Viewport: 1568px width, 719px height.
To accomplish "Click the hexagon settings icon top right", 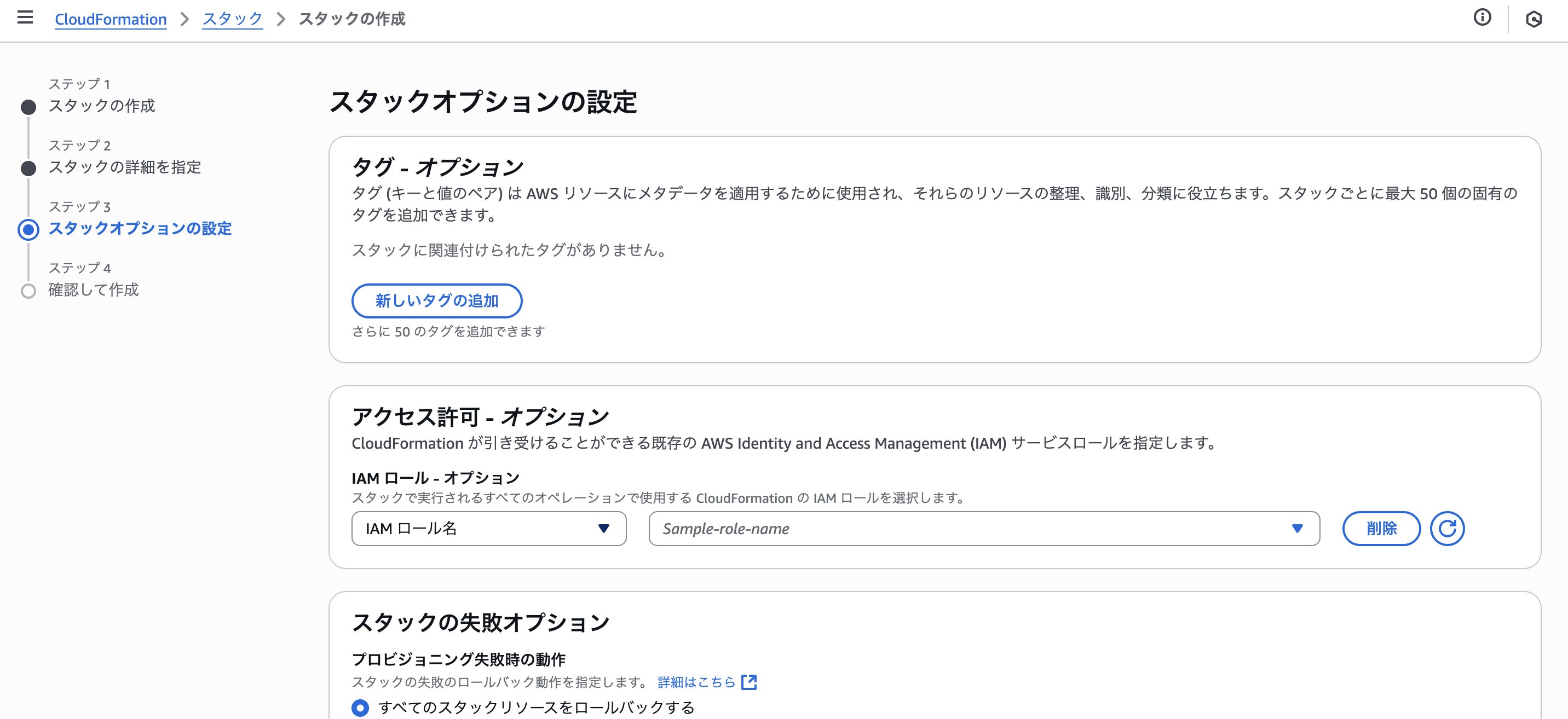I will [1534, 20].
